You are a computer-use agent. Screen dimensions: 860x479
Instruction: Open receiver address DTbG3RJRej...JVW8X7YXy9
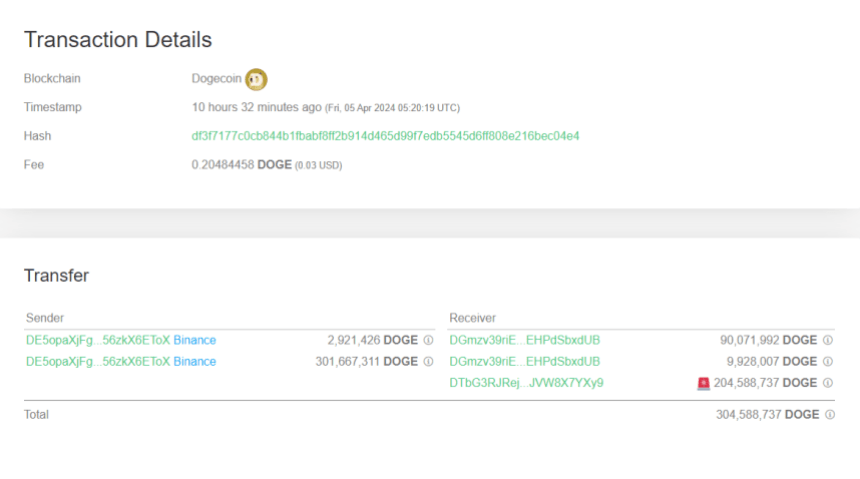point(526,383)
